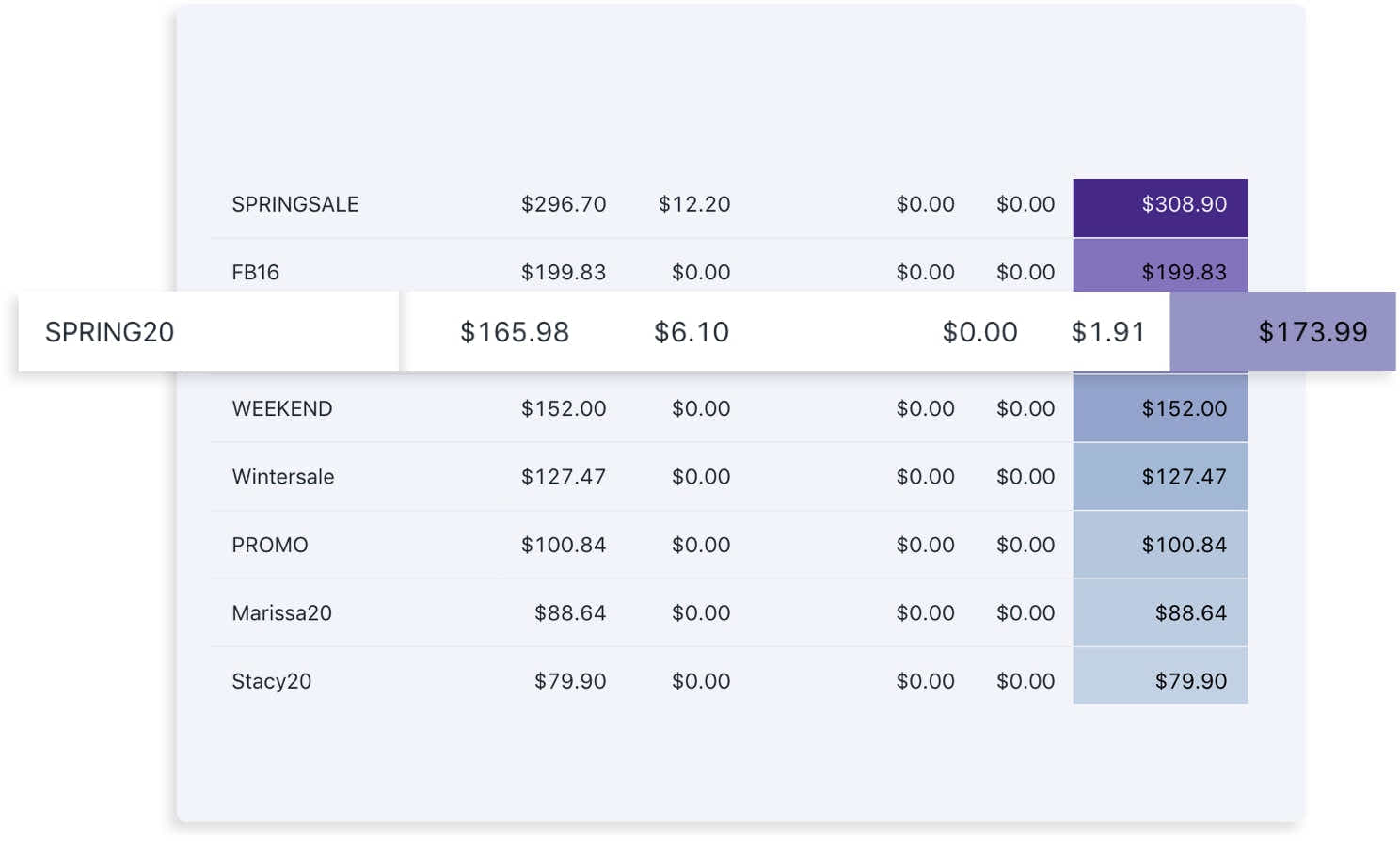Viewport: 1400px width, 841px height.
Task: Select the $6.10 value cell
Action: [x=691, y=332]
